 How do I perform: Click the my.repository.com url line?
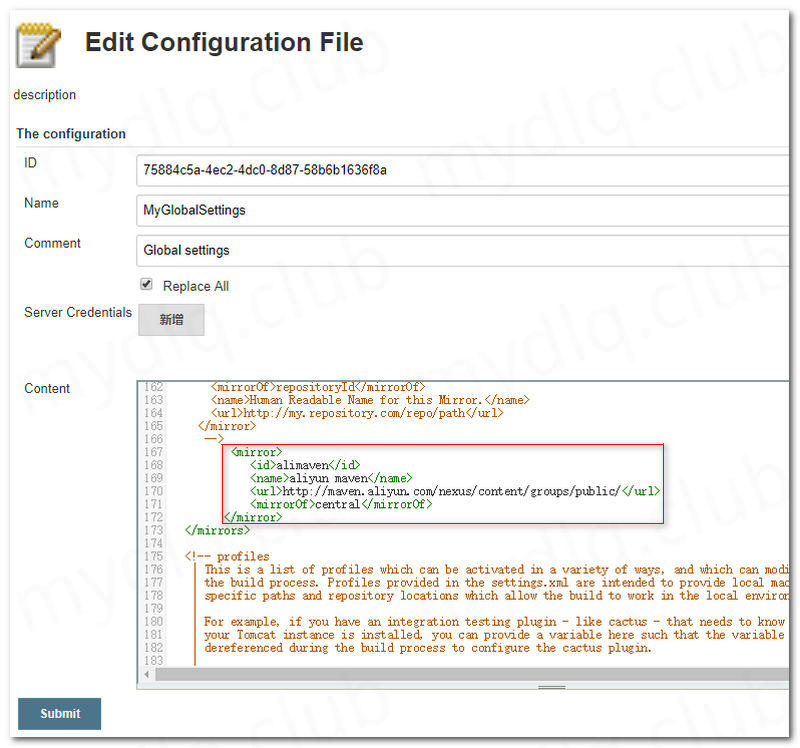357,413
